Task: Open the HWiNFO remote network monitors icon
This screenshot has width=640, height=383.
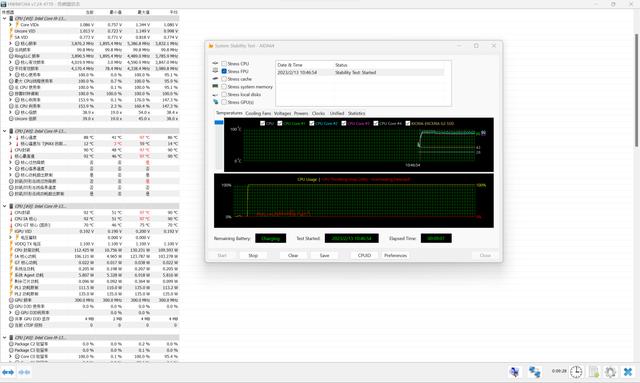Action: [534, 372]
